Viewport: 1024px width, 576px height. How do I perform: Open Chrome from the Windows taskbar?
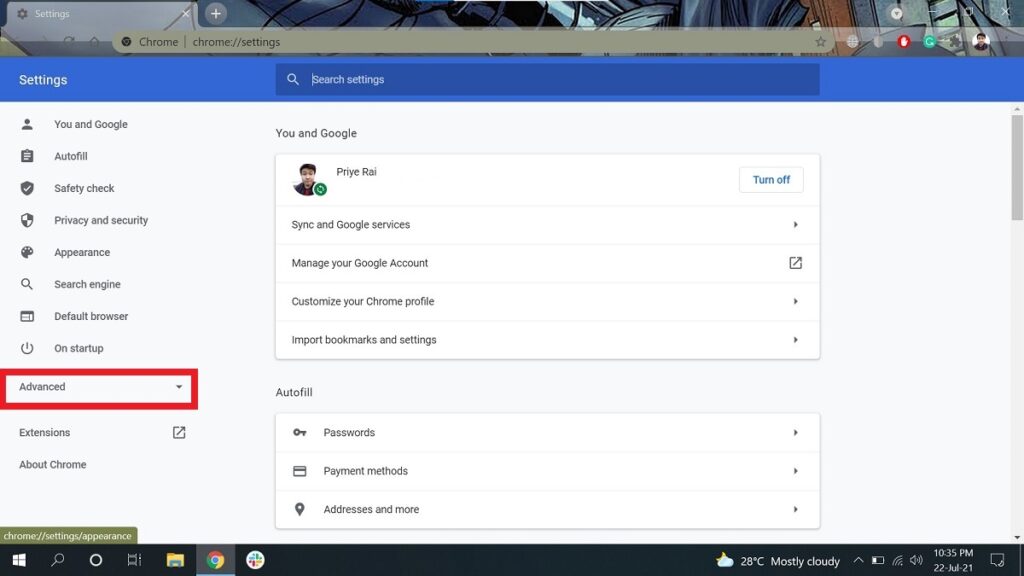[215, 560]
